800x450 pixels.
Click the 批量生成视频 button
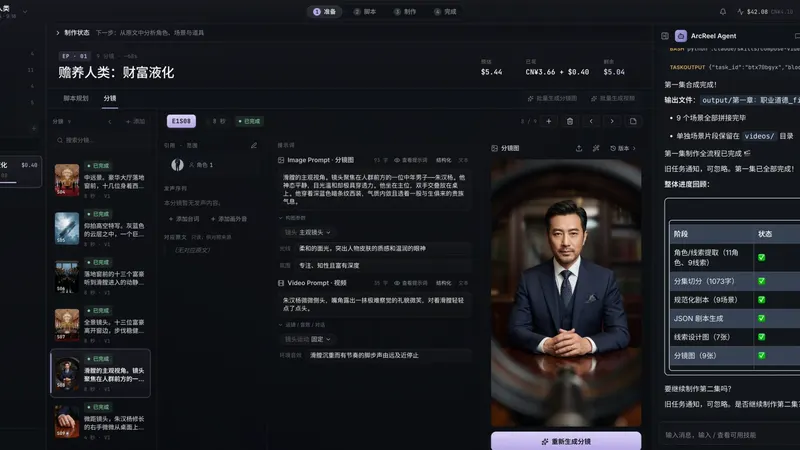pyautogui.click(x=613, y=98)
